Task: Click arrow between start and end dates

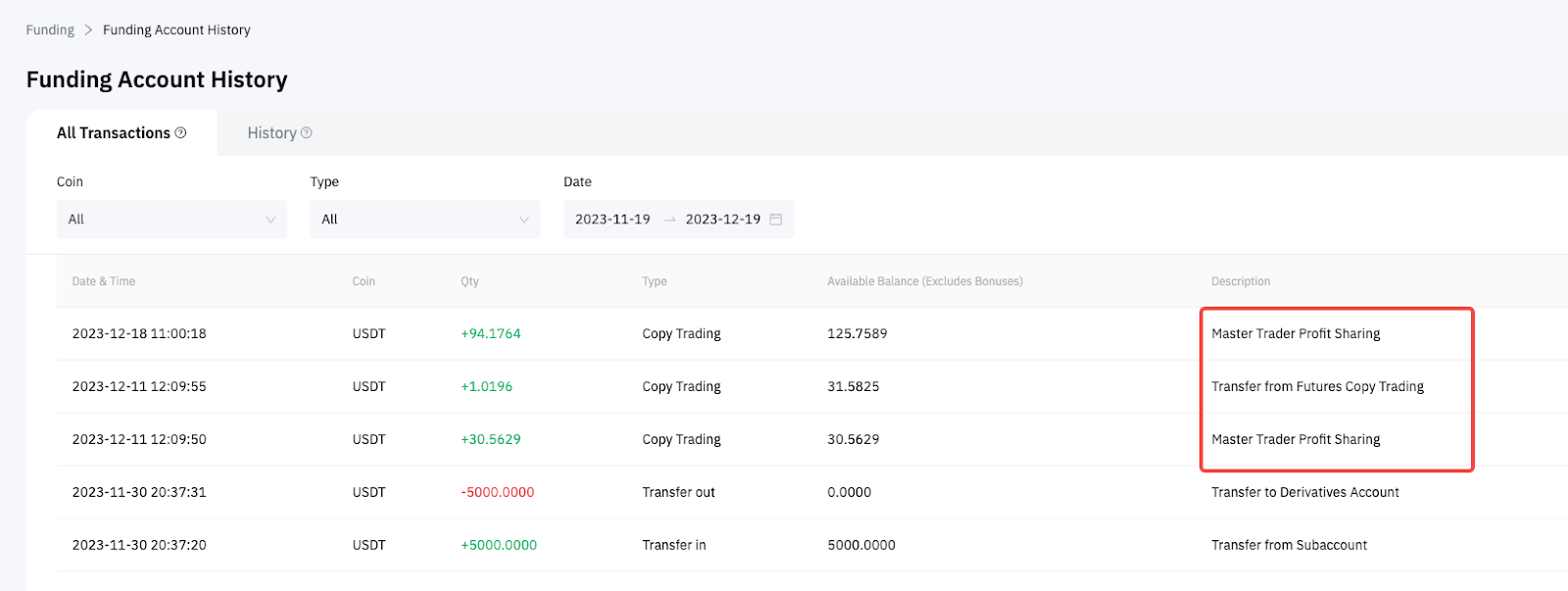Action: (x=670, y=220)
